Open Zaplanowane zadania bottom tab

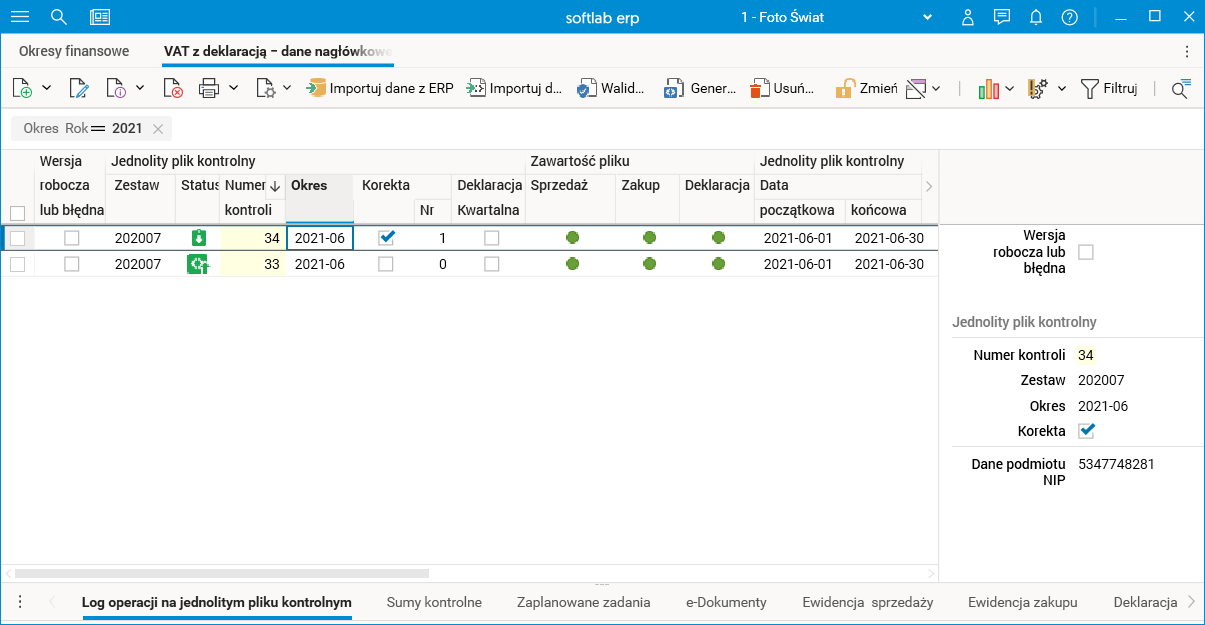[x=584, y=602]
